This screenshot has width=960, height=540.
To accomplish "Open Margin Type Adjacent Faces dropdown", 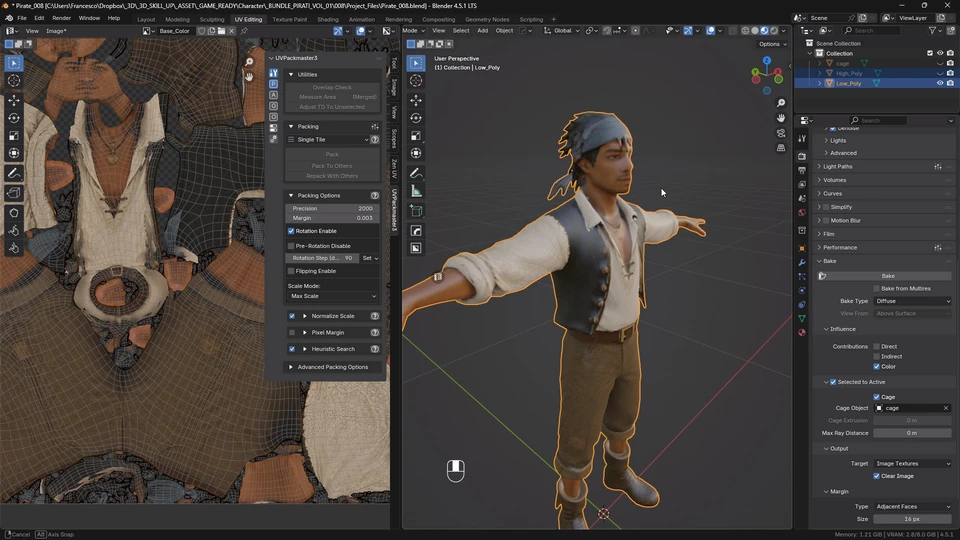I will coord(912,506).
